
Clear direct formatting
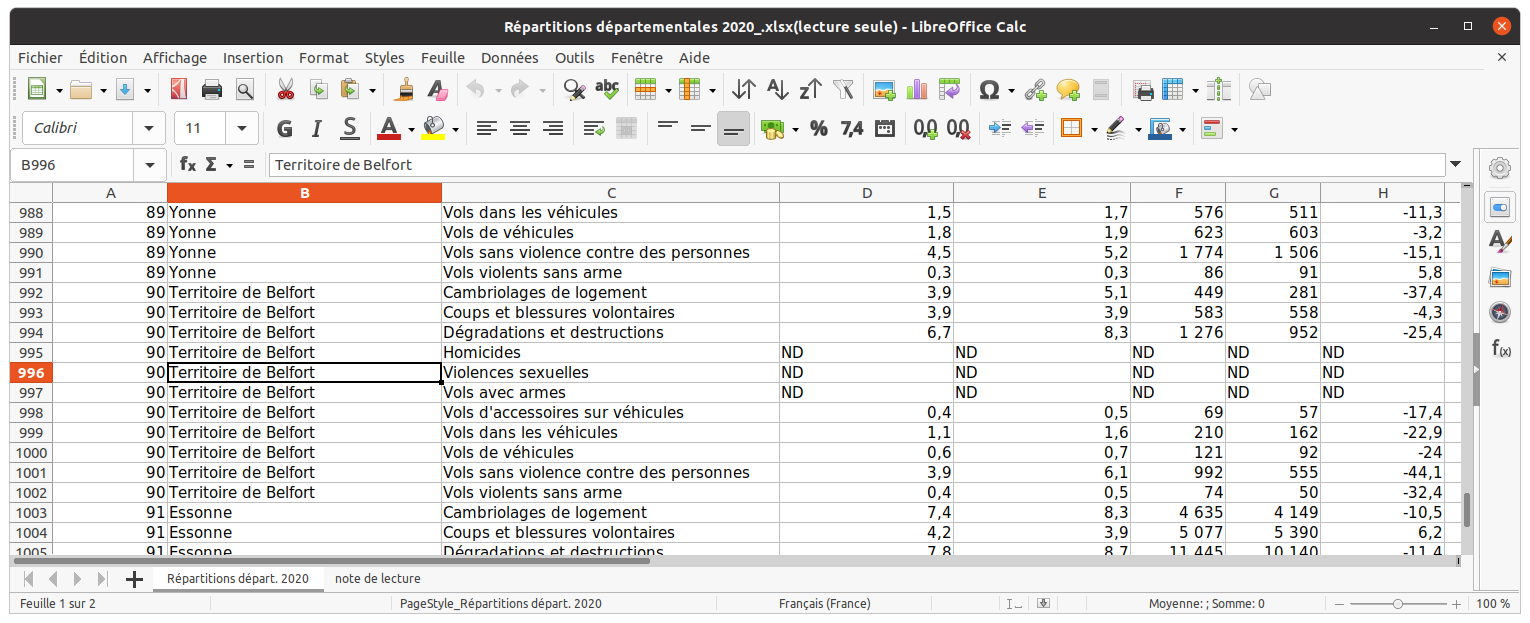(438, 90)
